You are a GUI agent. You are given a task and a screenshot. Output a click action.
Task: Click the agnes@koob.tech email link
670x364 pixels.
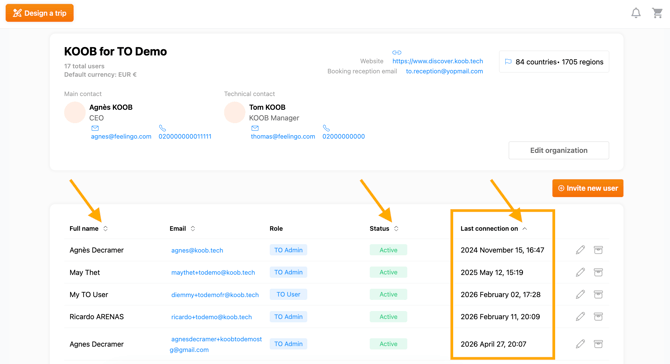coord(197,250)
